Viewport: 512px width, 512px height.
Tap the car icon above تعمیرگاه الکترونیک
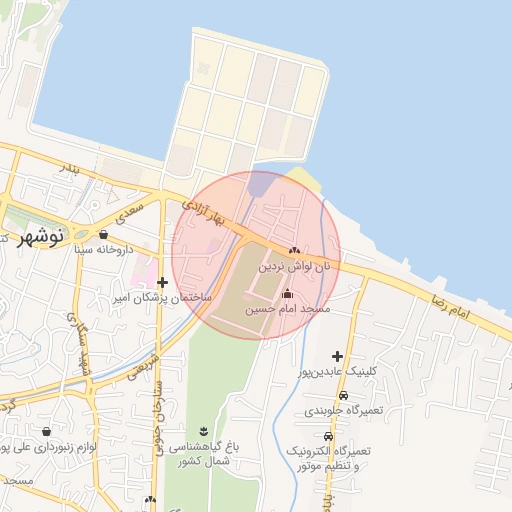tap(328, 436)
